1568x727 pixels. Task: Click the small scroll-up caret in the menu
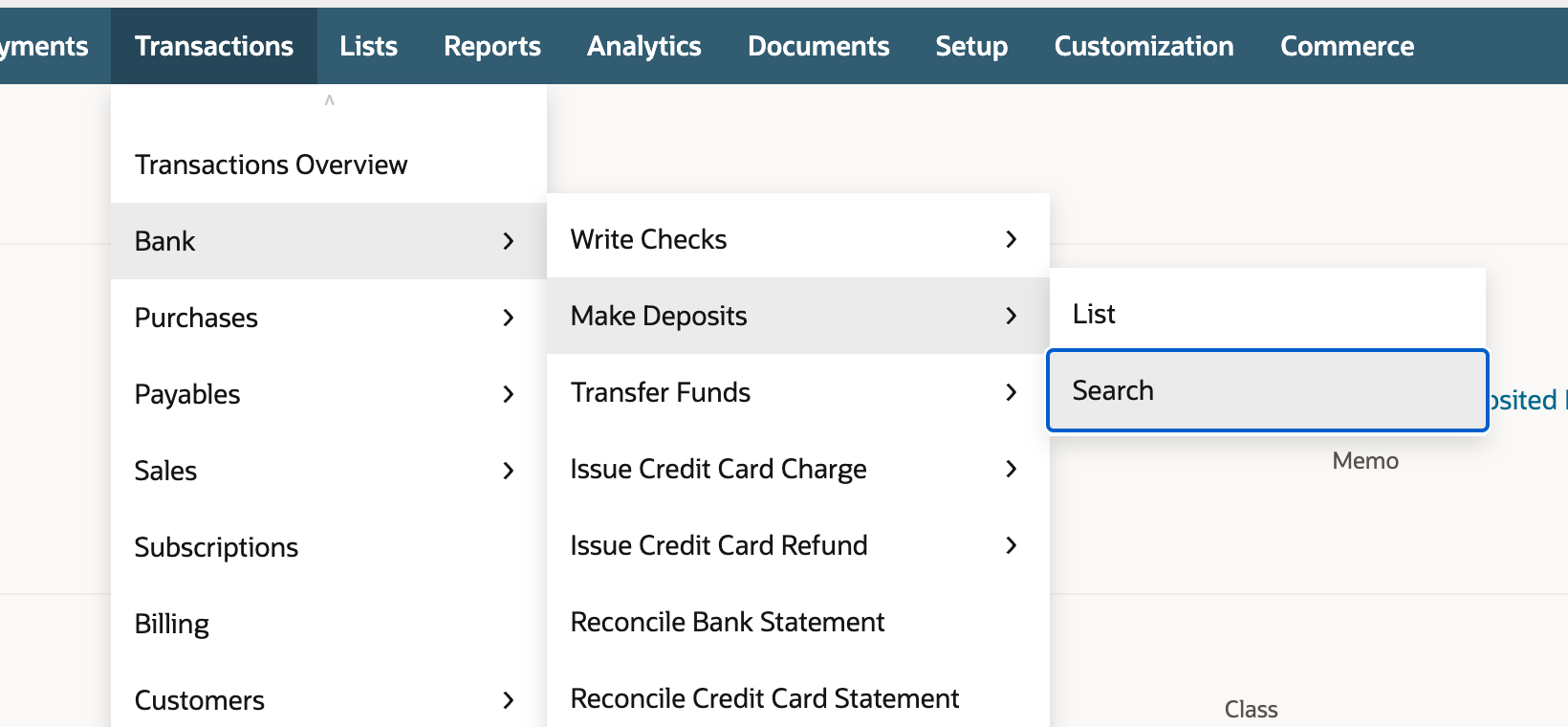(x=329, y=99)
